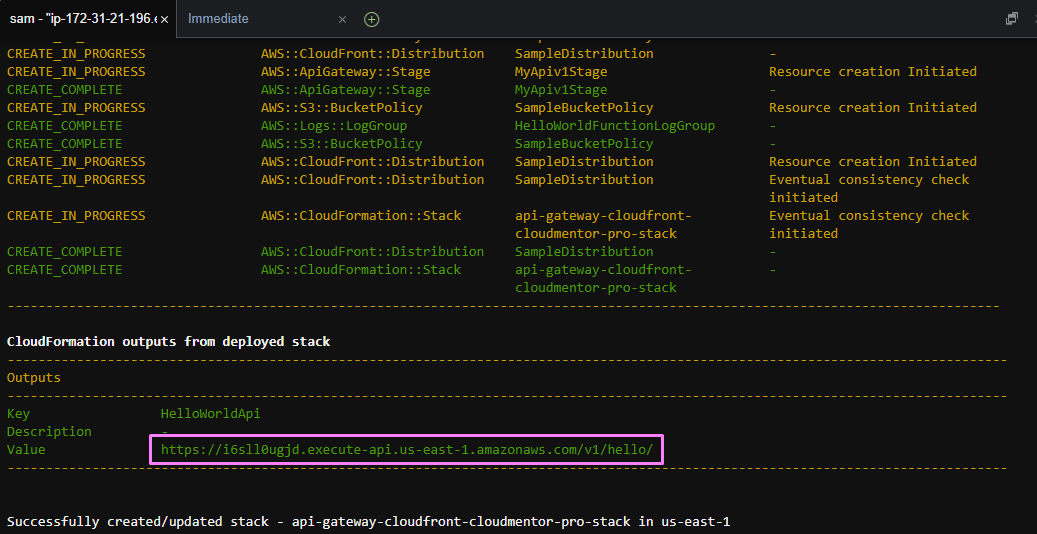
Task: Click the pane maximize/restore icon at top right
Action: click(1011, 19)
